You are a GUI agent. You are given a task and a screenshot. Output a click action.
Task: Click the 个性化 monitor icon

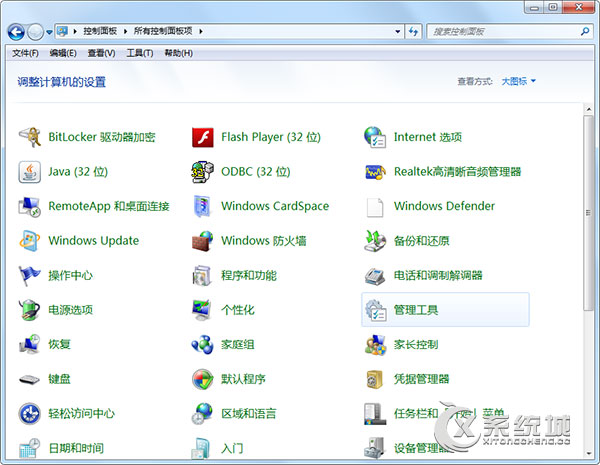click(202, 310)
